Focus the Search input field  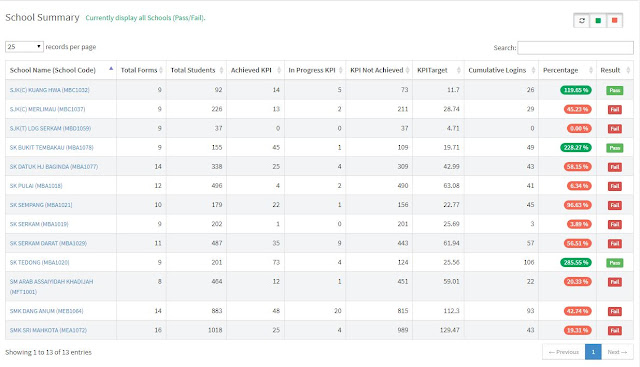point(576,48)
